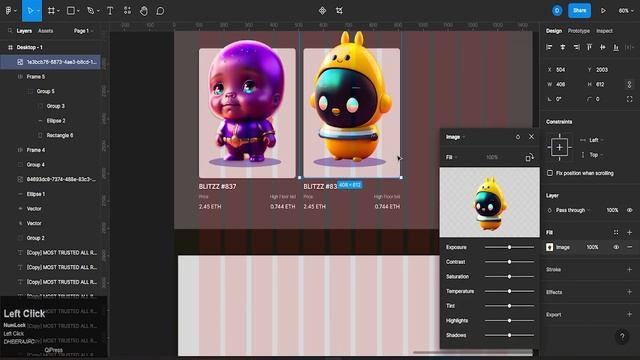Click the Align right icon
This screenshot has width=640, height=360.
coord(576,47)
